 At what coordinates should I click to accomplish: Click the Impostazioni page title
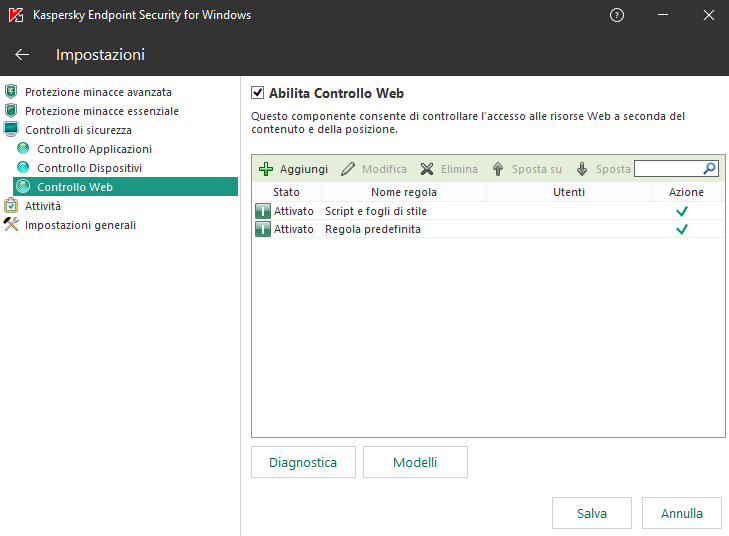[x=100, y=55]
